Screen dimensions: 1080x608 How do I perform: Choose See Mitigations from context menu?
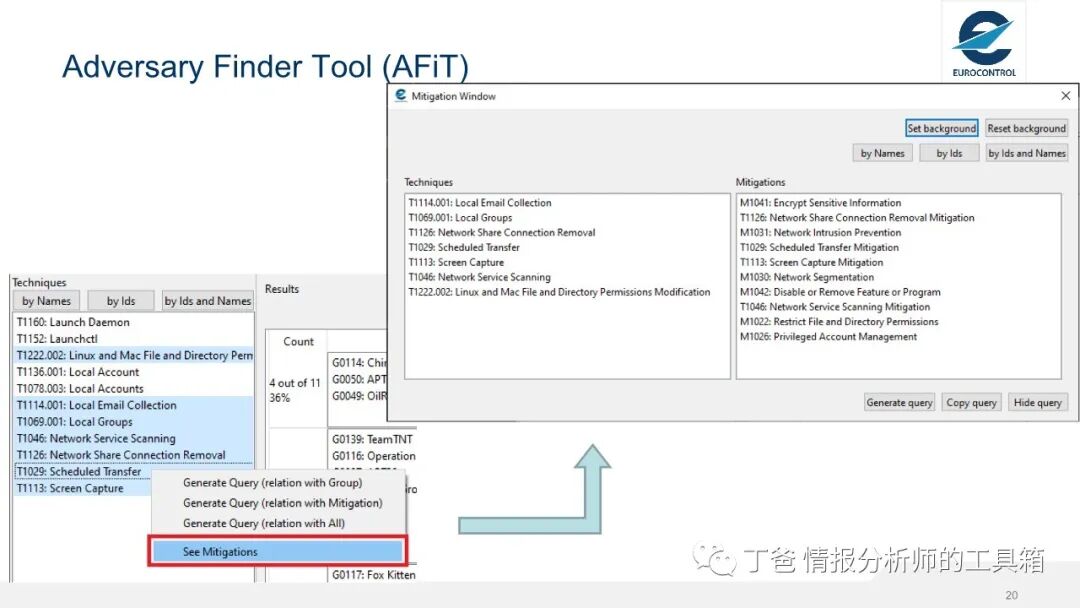(x=278, y=552)
